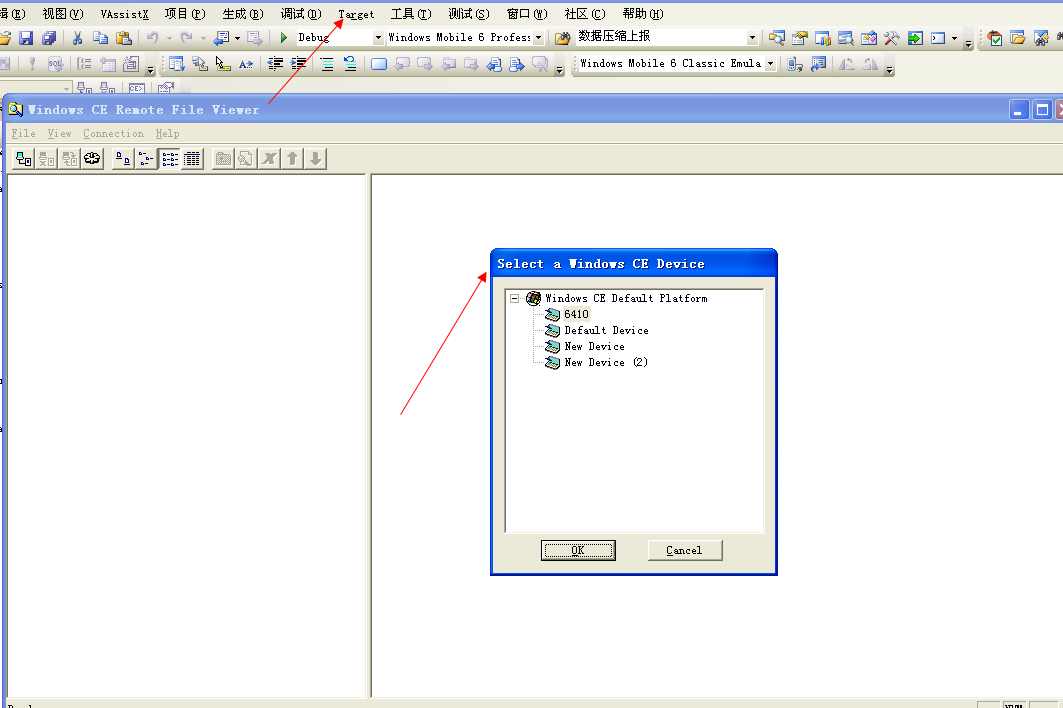This screenshot has width=1063, height=708.
Task: Open the Connection menu in Remote File Viewer
Action: [113, 134]
